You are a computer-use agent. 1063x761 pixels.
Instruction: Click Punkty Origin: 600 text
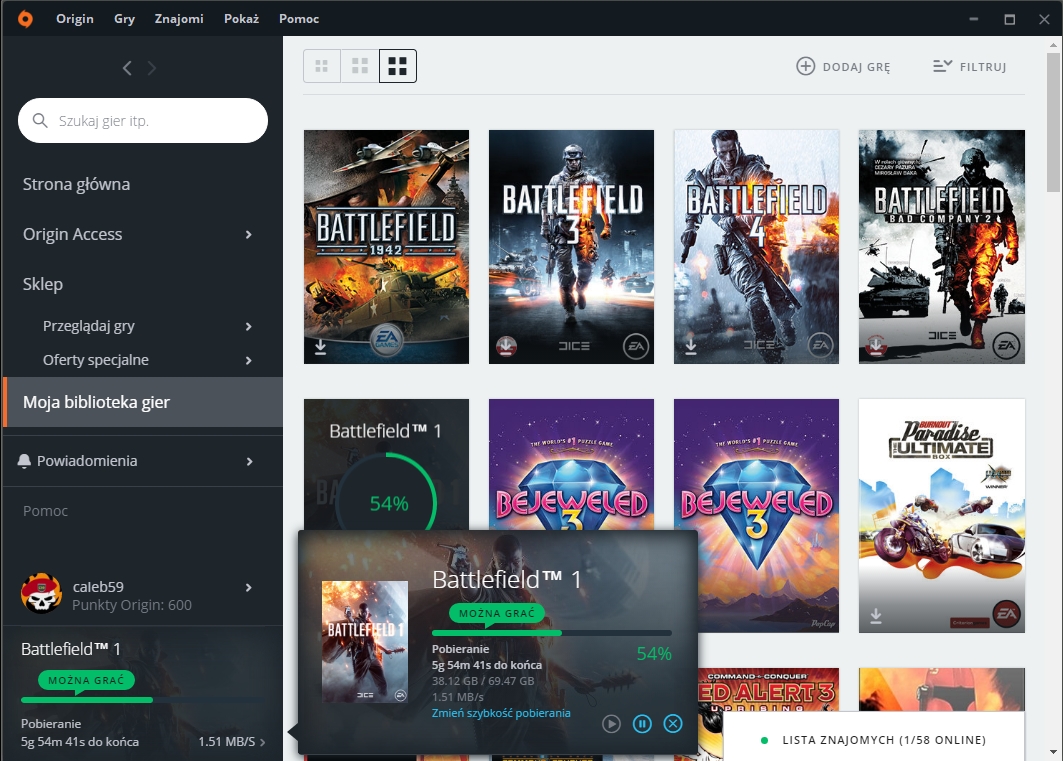pyautogui.click(x=132, y=605)
